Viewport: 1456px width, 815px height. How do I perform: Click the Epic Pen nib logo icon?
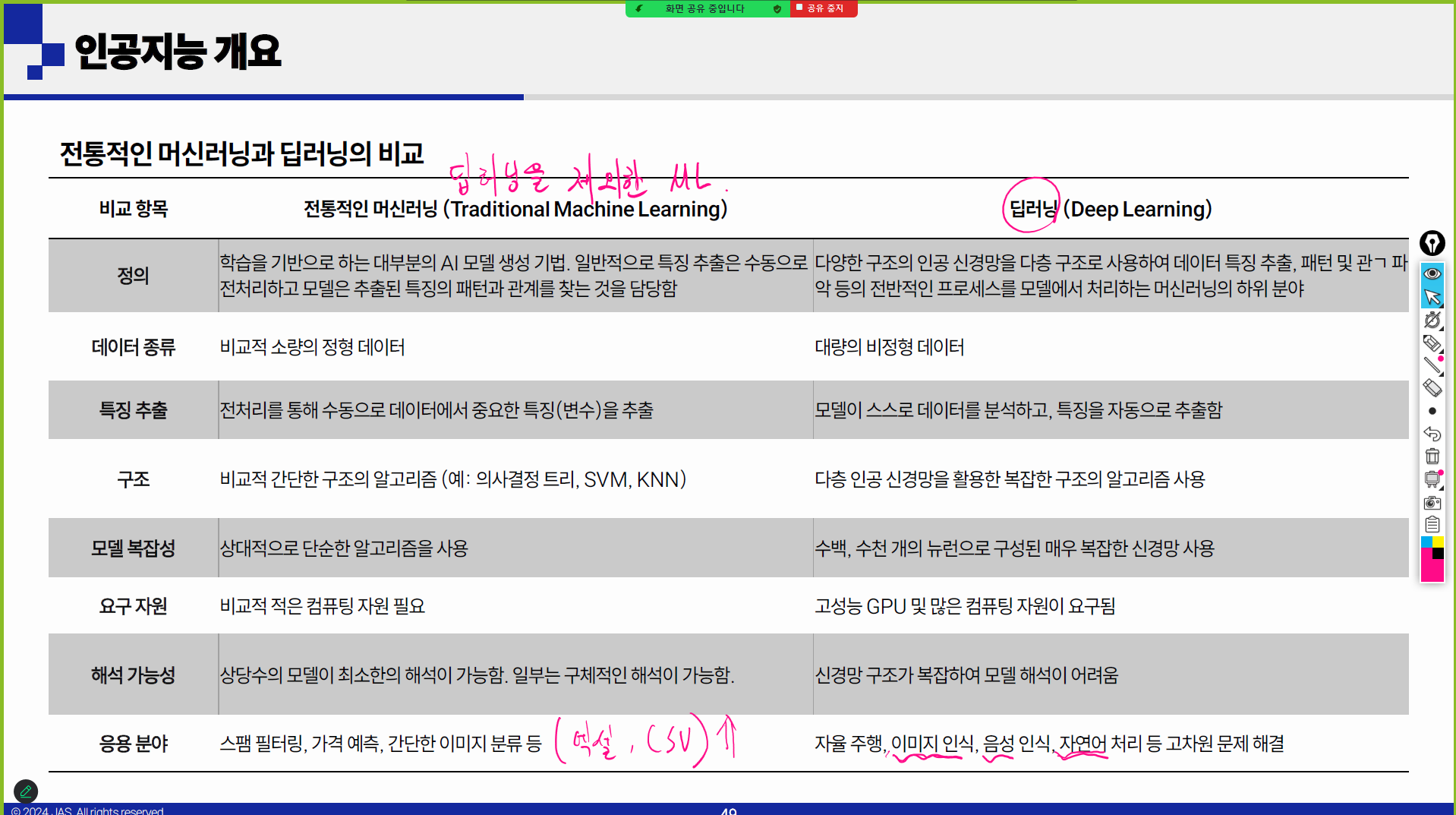tap(1432, 244)
